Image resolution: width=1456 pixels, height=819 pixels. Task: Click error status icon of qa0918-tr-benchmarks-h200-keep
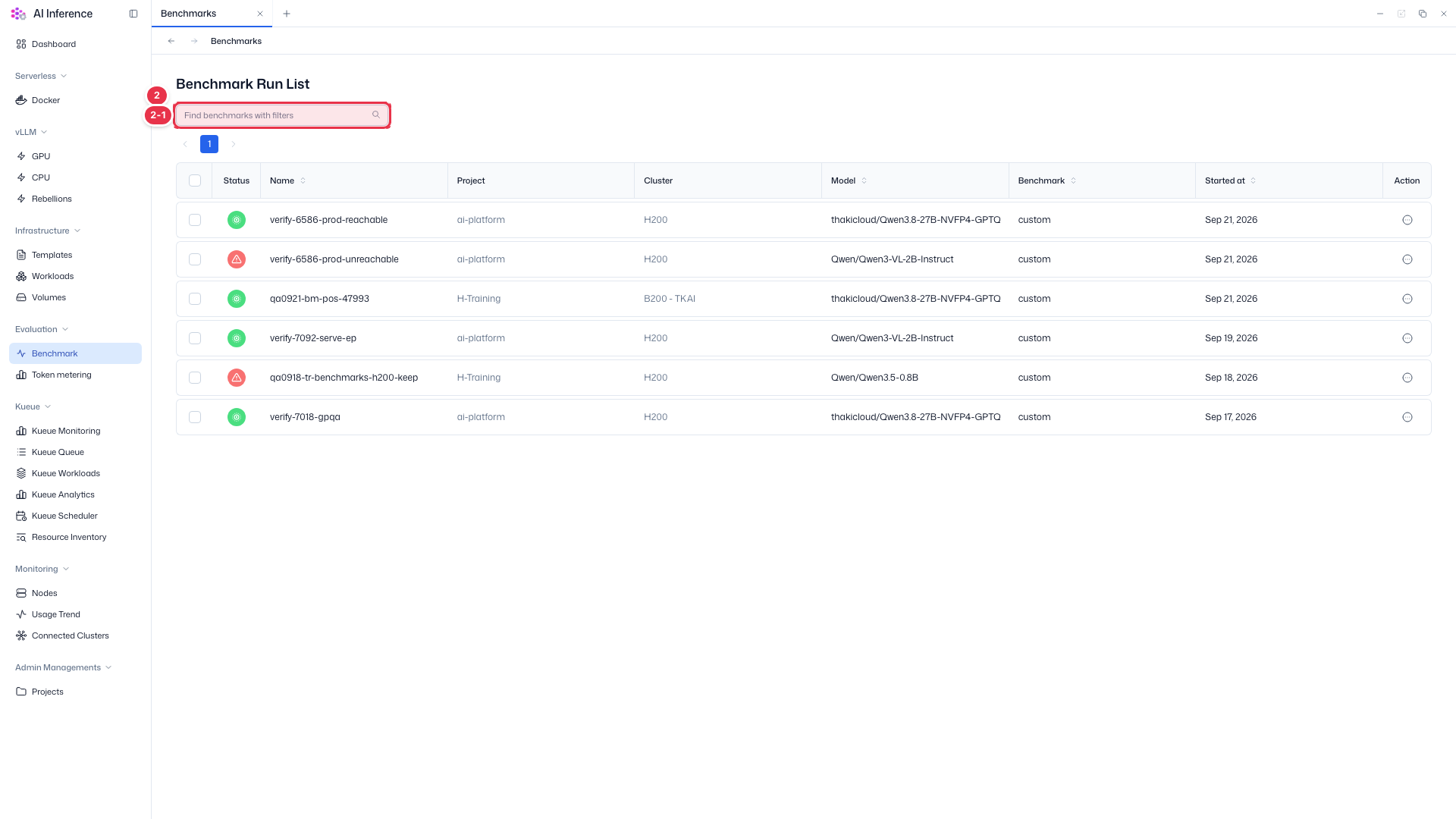[x=237, y=378]
